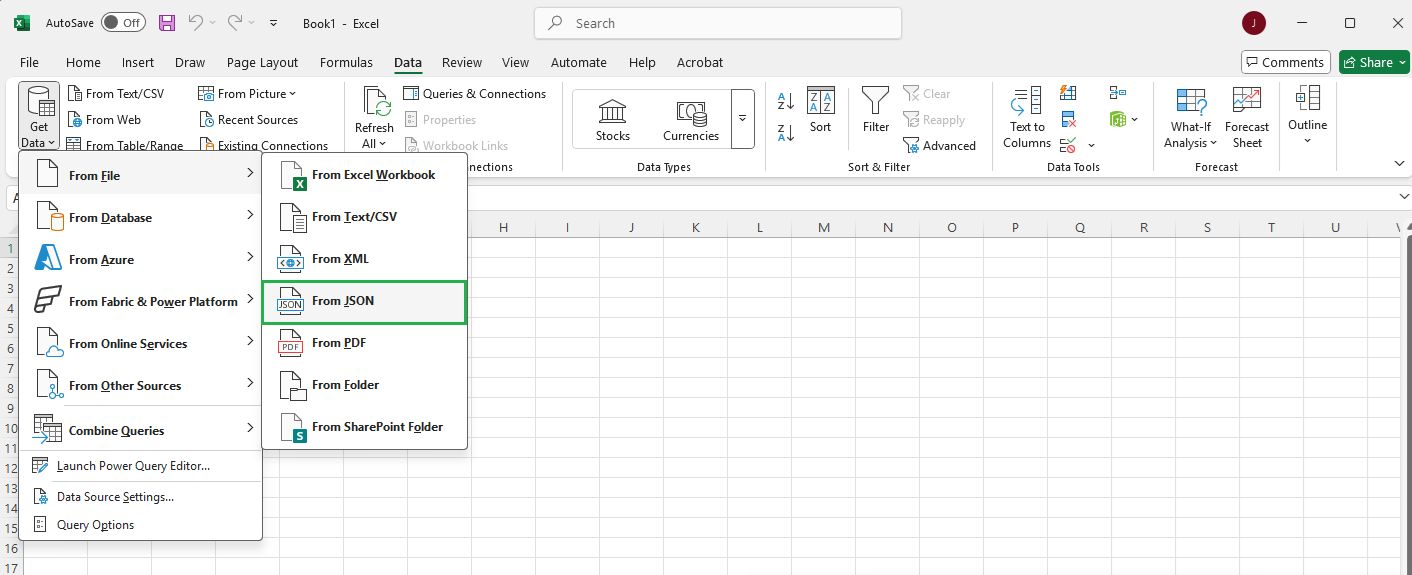
Task: Select From Other Sources
Action: click(x=140, y=385)
